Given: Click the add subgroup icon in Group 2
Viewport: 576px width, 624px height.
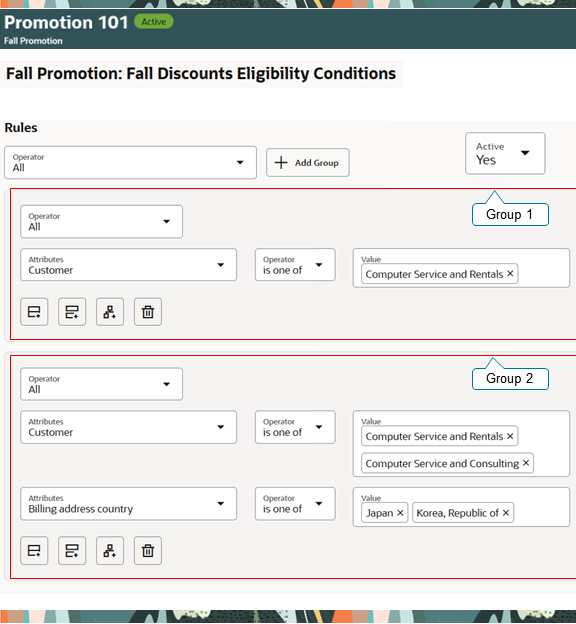Looking at the screenshot, I should (x=110, y=551).
